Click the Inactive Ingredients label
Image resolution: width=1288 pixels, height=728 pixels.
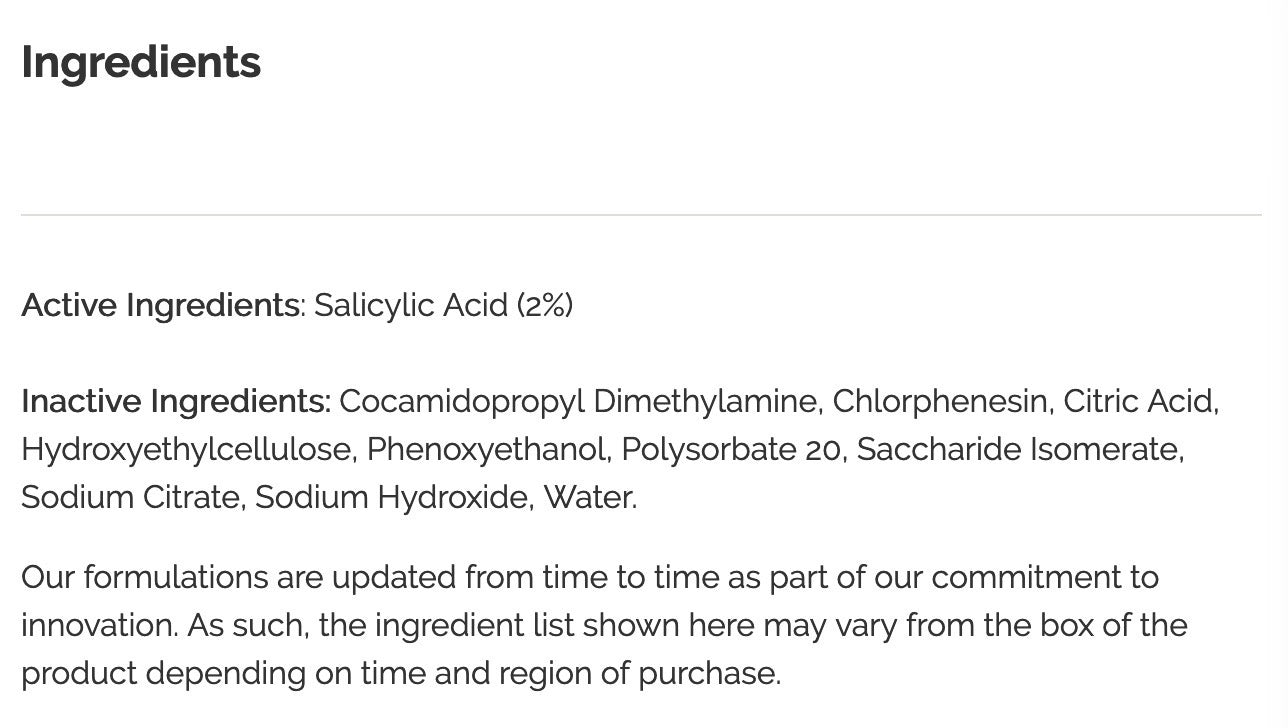(176, 401)
